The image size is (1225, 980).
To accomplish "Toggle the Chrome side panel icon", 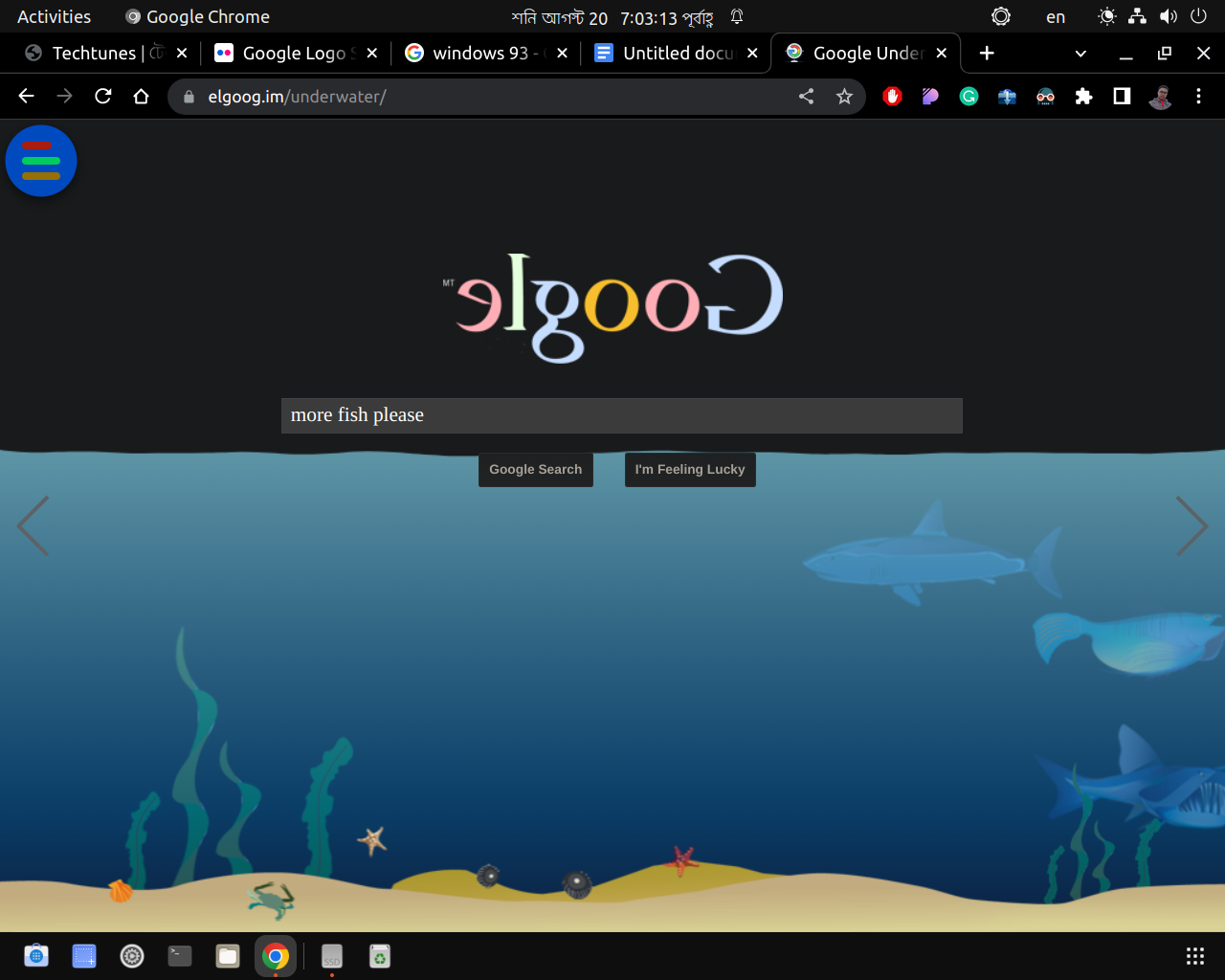I will [x=1122, y=96].
